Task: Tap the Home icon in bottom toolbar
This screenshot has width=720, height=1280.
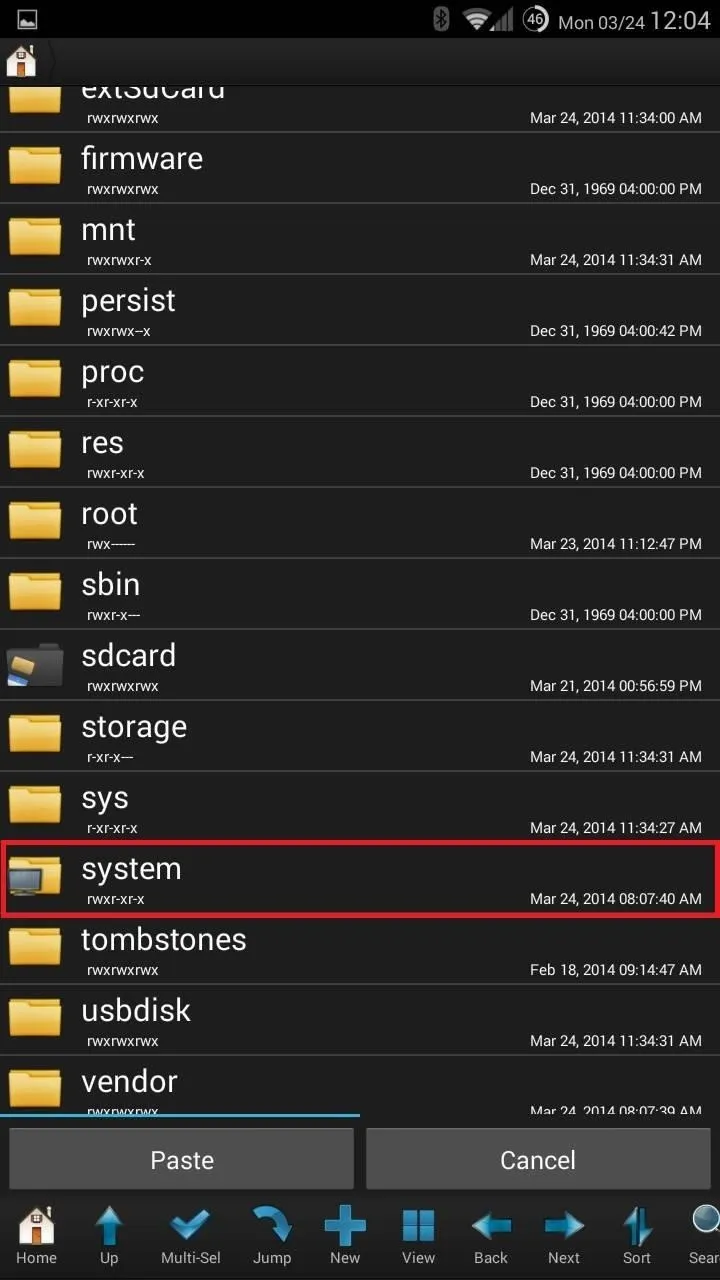Action: pos(36,1236)
